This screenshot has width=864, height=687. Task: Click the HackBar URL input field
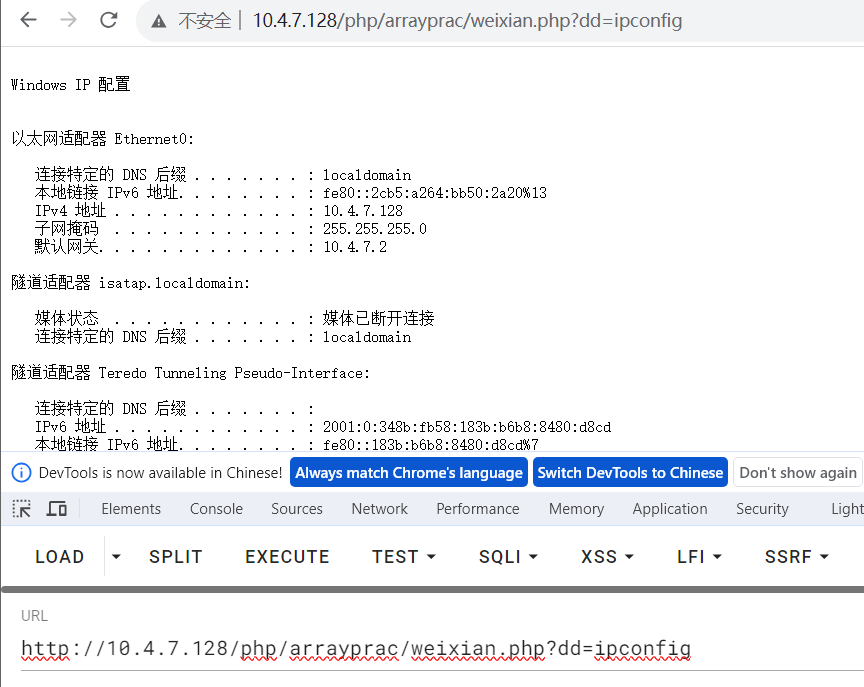coord(442,649)
